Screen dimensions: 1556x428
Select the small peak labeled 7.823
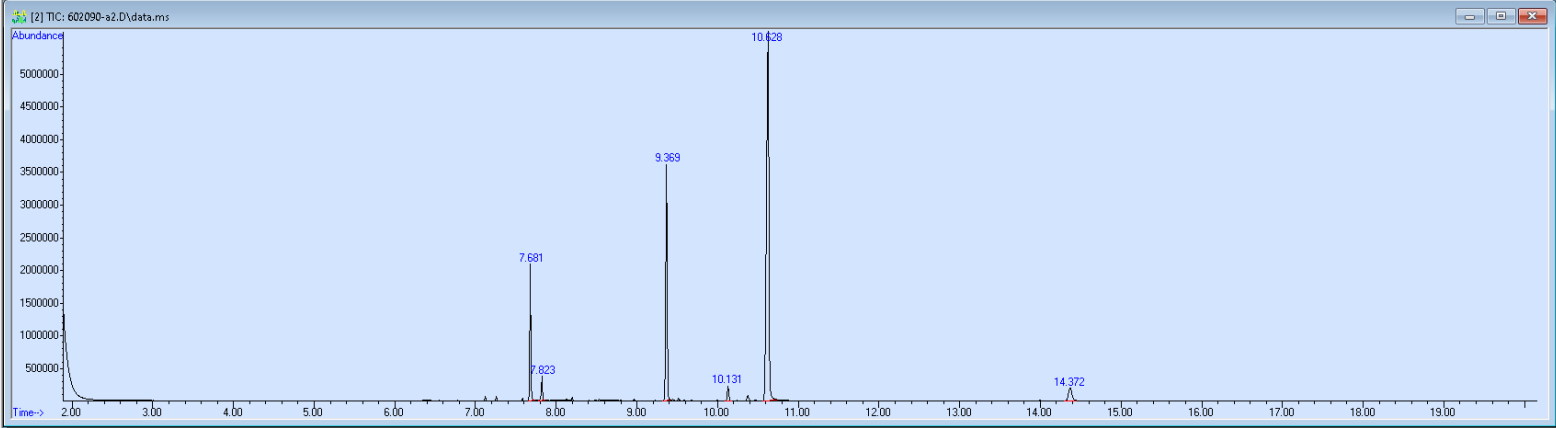tap(543, 370)
